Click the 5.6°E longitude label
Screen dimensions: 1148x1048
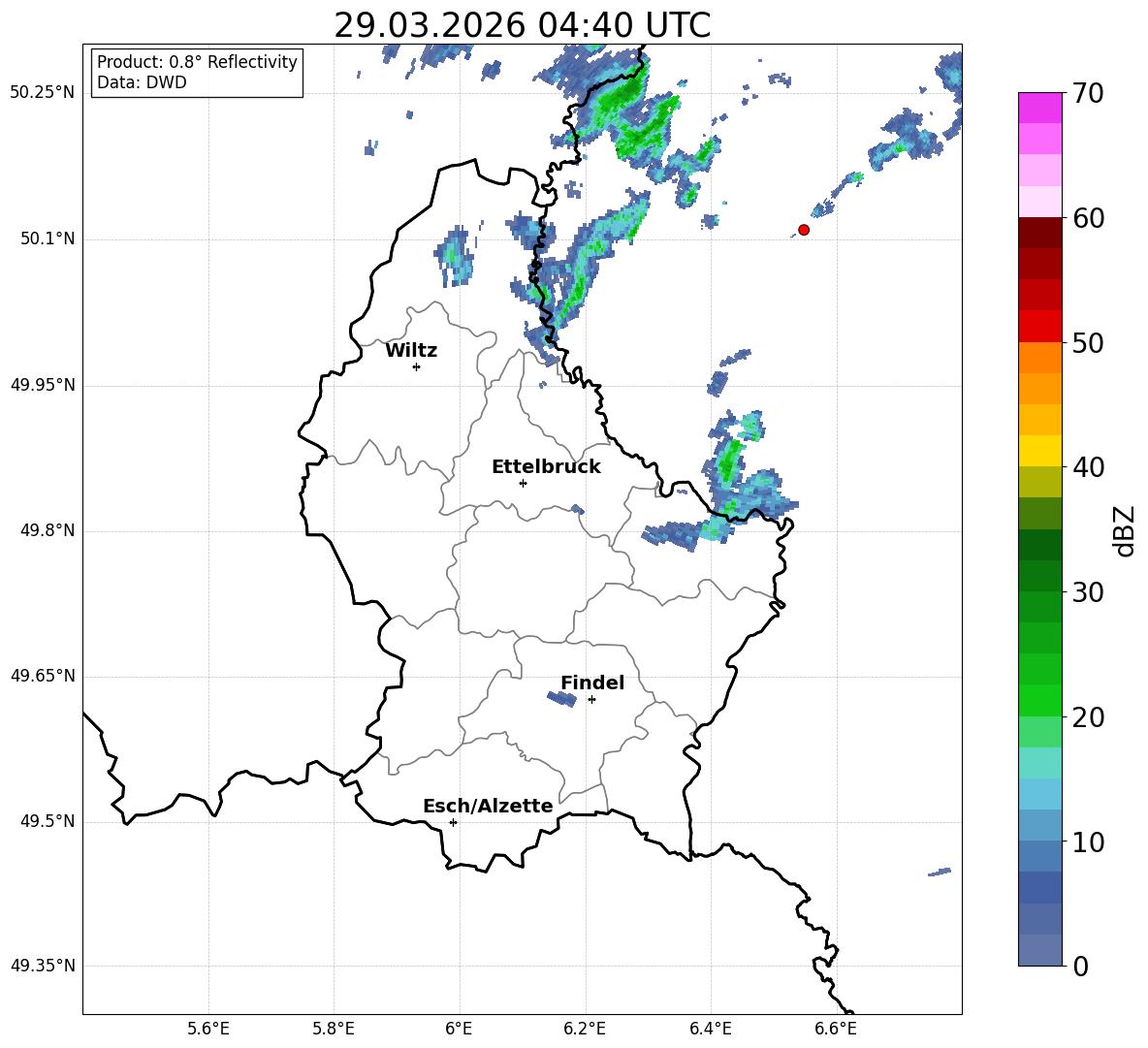coord(208,1030)
